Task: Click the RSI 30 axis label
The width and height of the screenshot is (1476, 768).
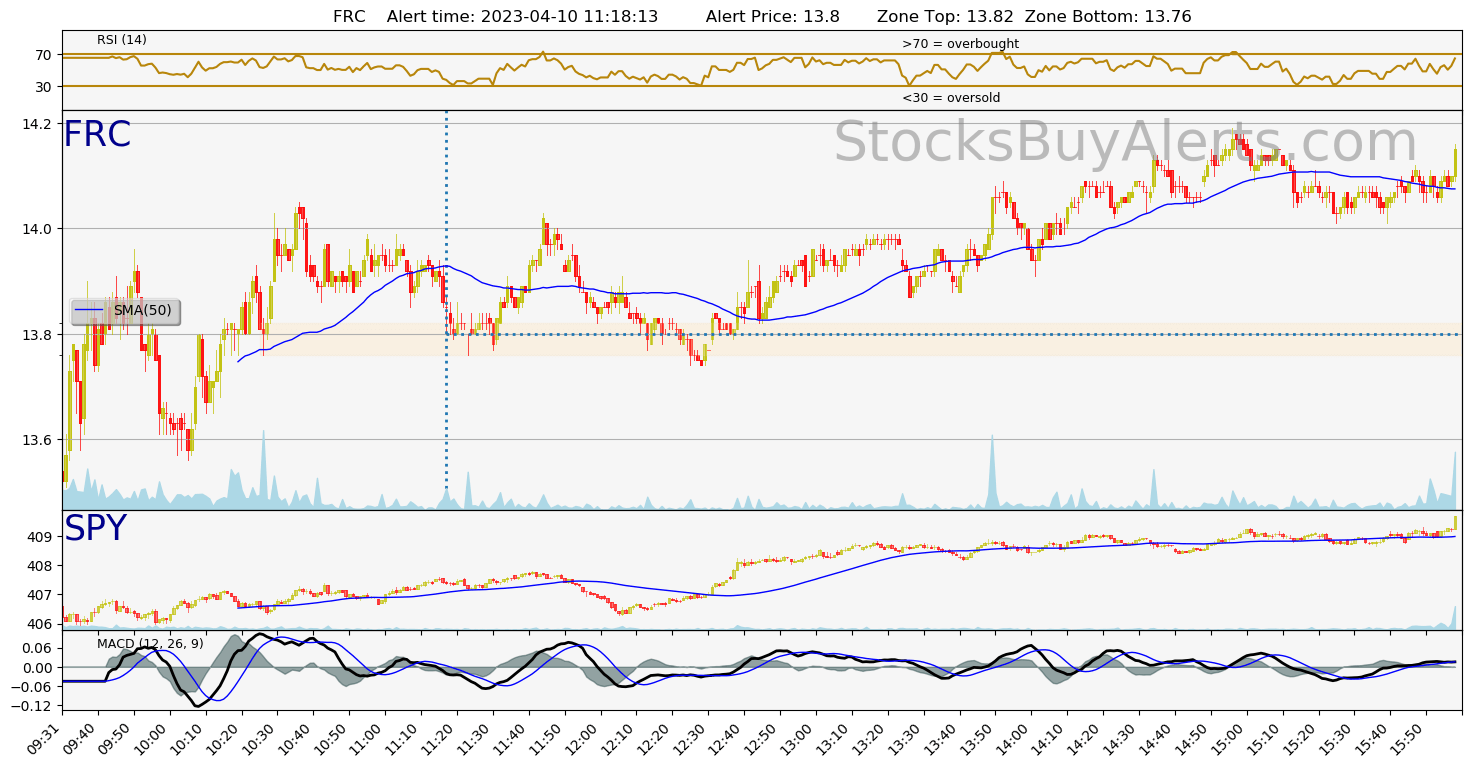Action: 44,87
